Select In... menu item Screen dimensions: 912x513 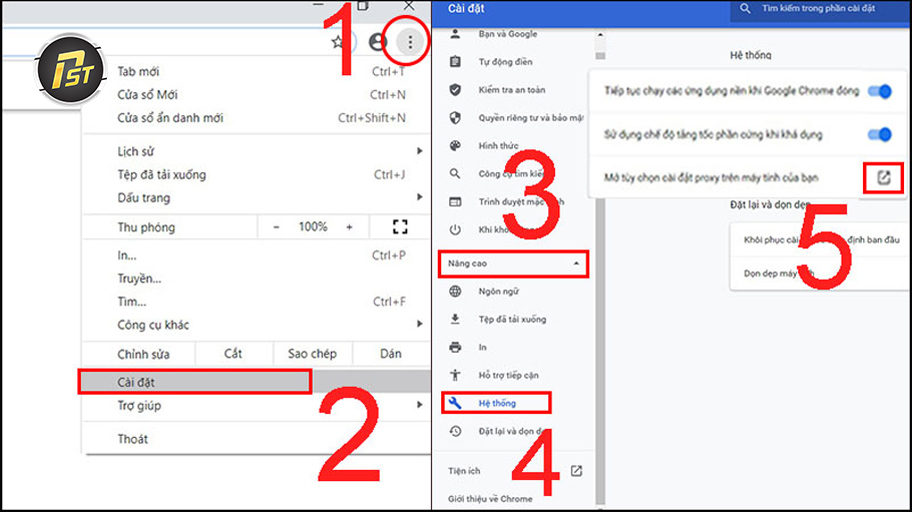click(256, 255)
